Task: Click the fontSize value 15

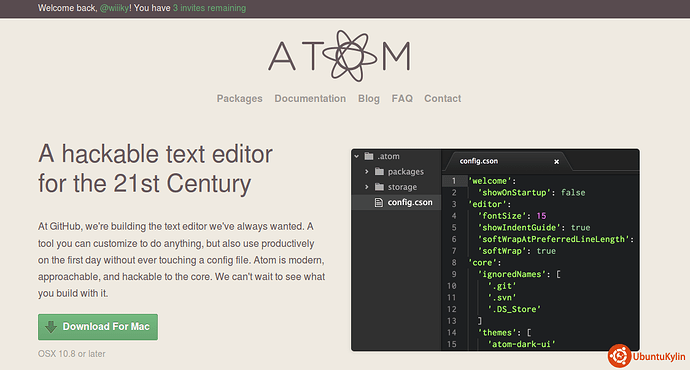Action: 541,216
